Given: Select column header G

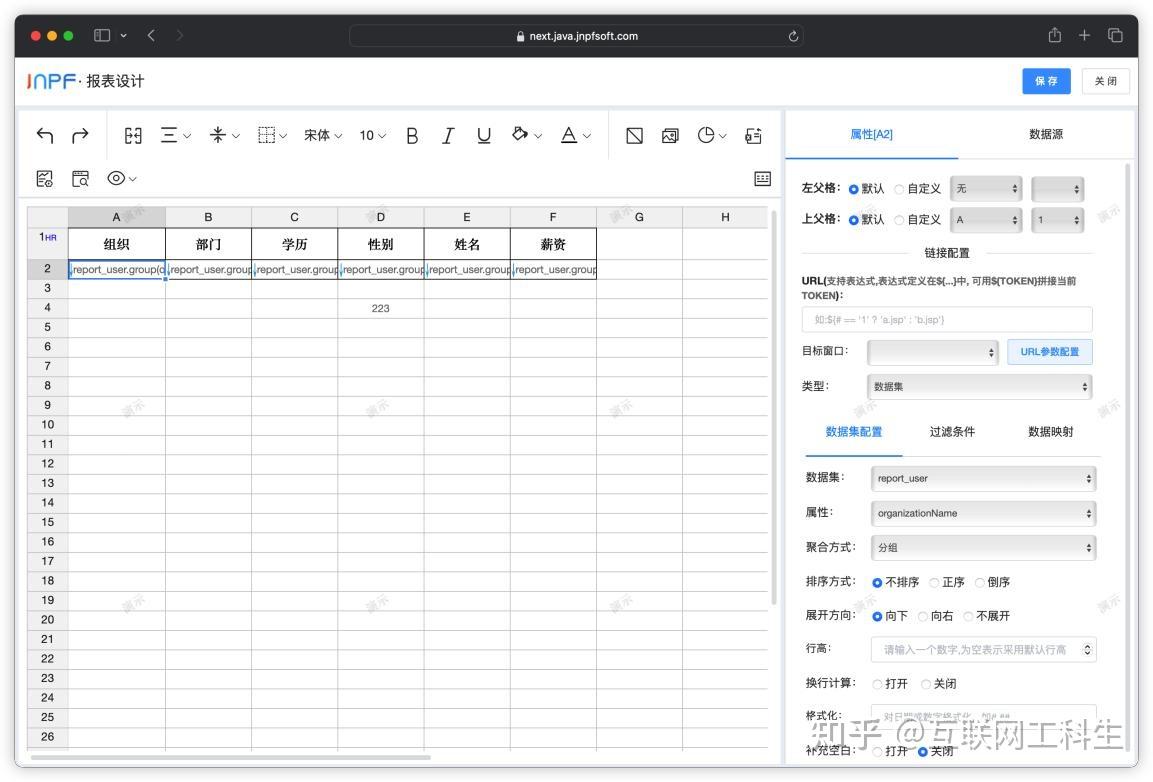Looking at the screenshot, I should click(x=639, y=217).
